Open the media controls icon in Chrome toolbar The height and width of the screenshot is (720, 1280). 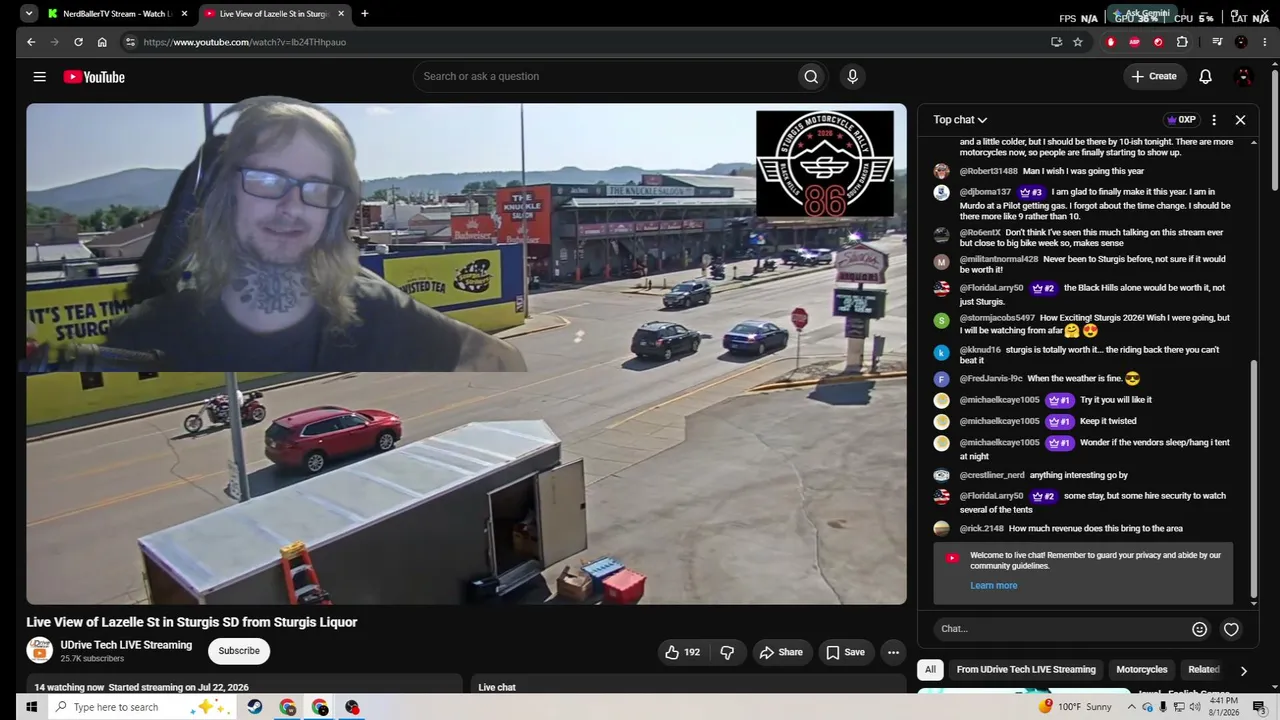coord(1217,42)
